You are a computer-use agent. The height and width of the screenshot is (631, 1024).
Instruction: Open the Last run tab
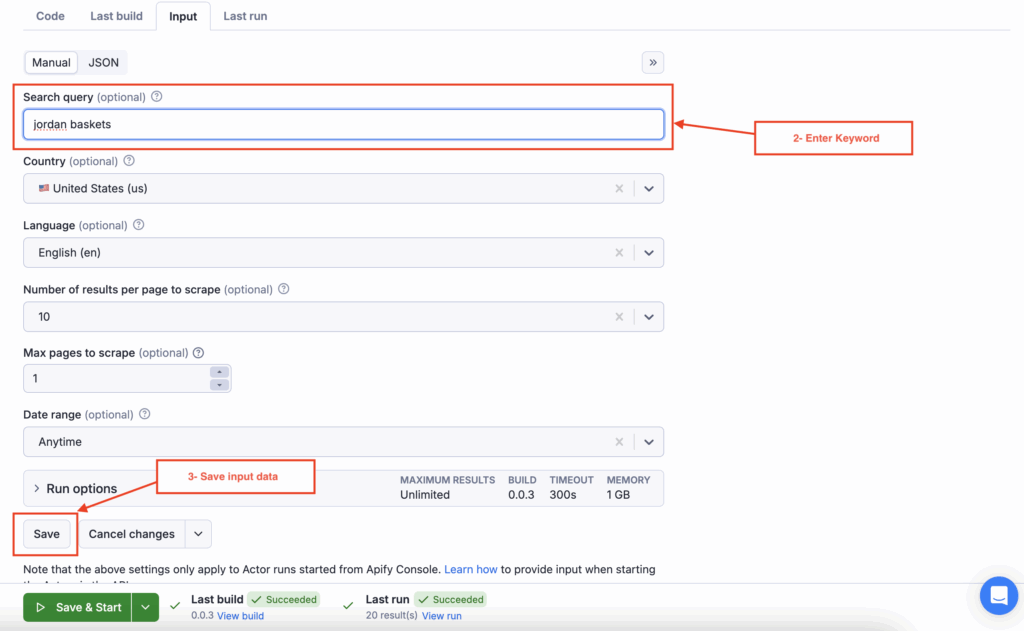pos(245,16)
